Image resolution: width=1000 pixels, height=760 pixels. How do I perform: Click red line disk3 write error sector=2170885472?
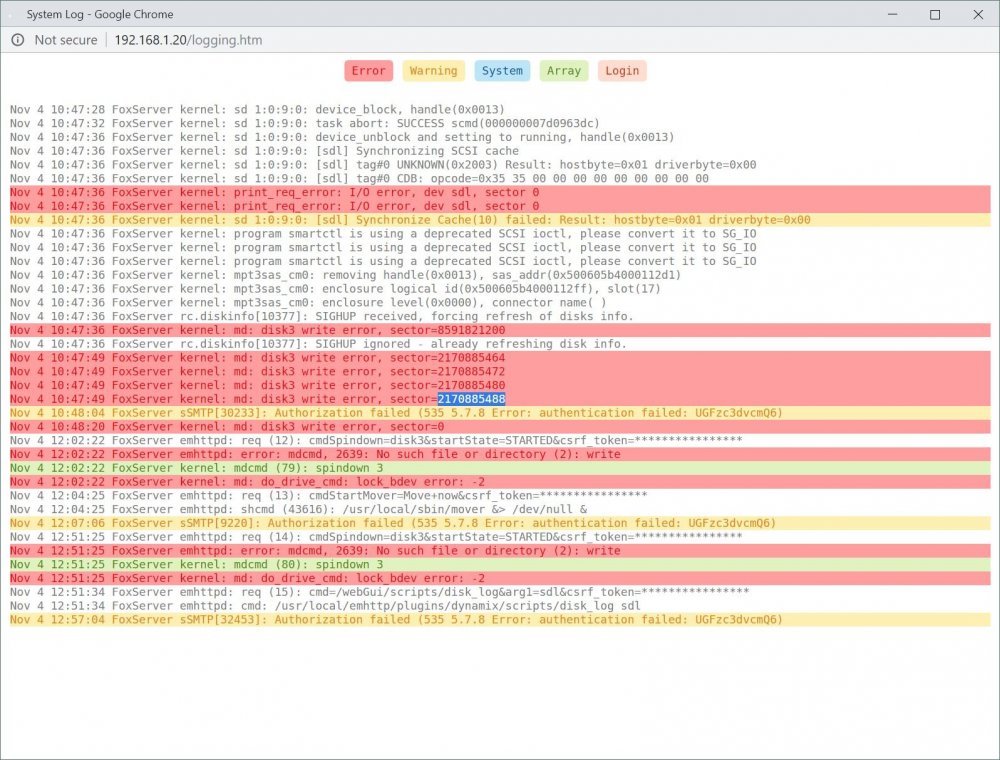click(x=500, y=372)
